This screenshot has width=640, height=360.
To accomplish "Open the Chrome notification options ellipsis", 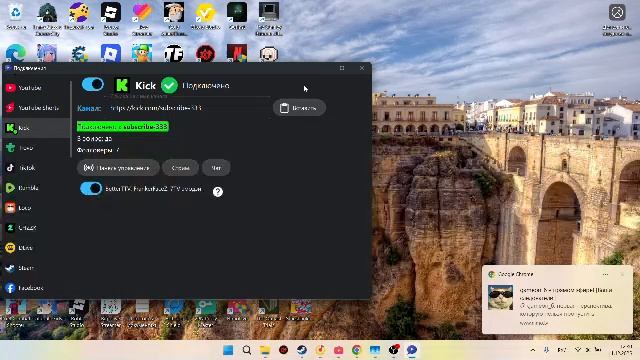I will click(606, 274).
